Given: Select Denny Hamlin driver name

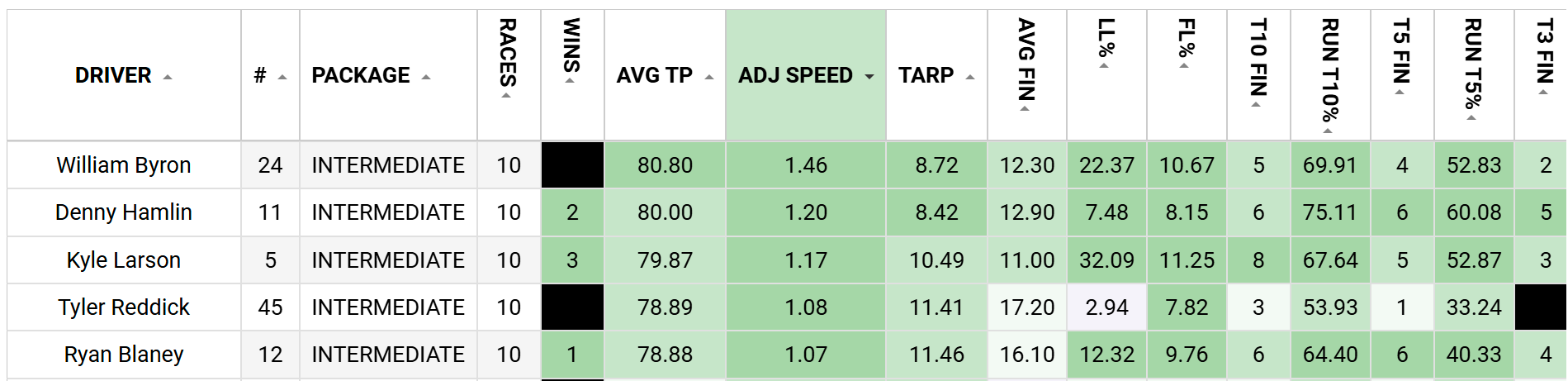Looking at the screenshot, I should click(x=124, y=212).
